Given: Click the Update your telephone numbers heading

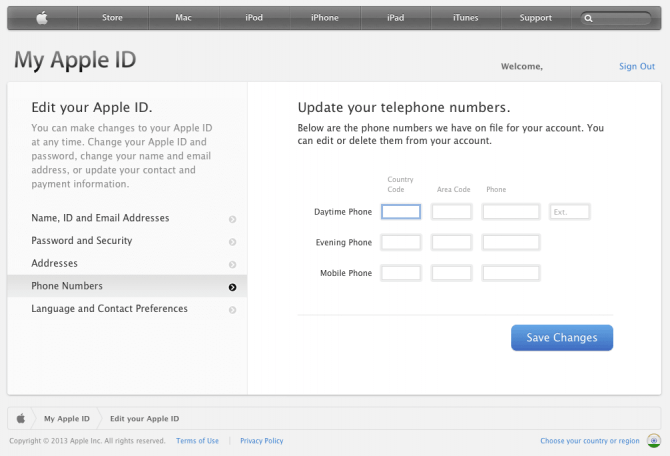Looking at the screenshot, I should click(404, 107).
